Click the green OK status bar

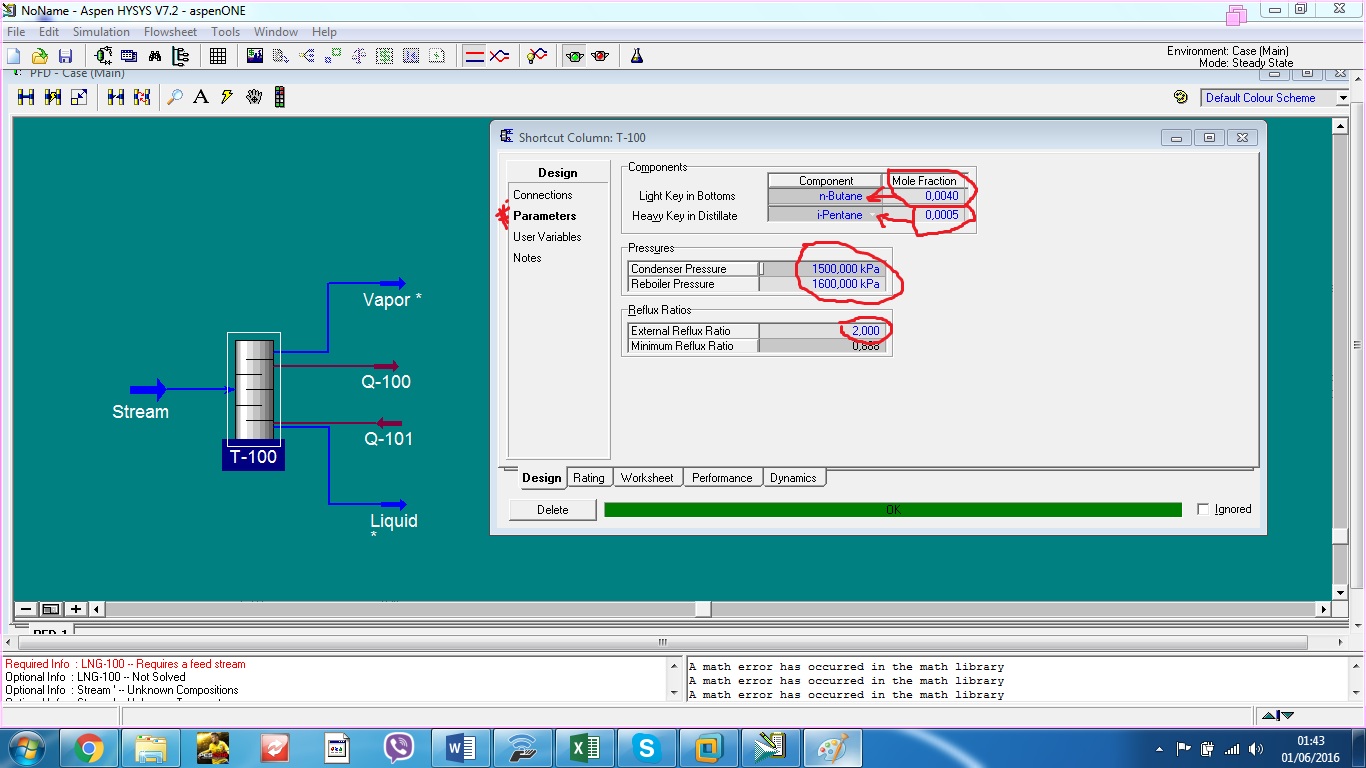click(x=893, y=510)
